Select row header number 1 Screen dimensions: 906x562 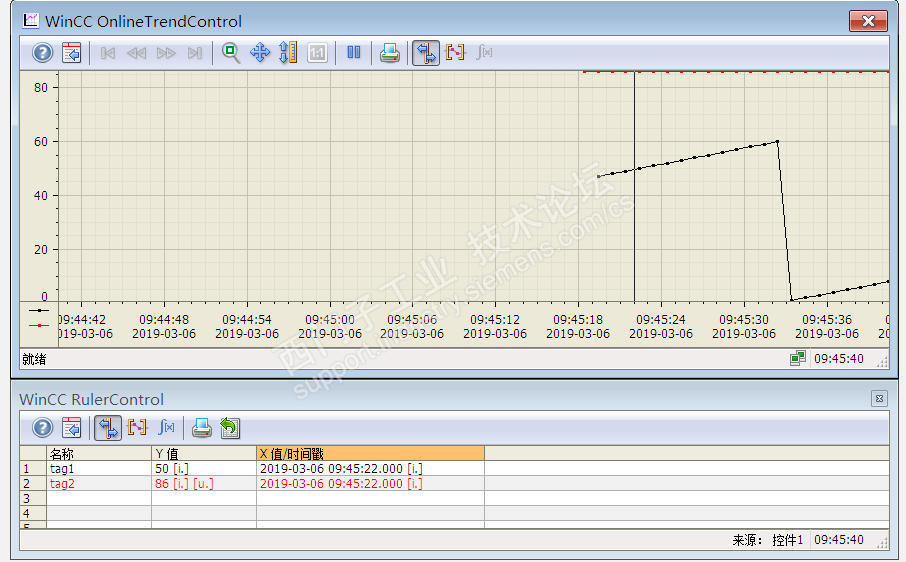[x=33, y=468]
